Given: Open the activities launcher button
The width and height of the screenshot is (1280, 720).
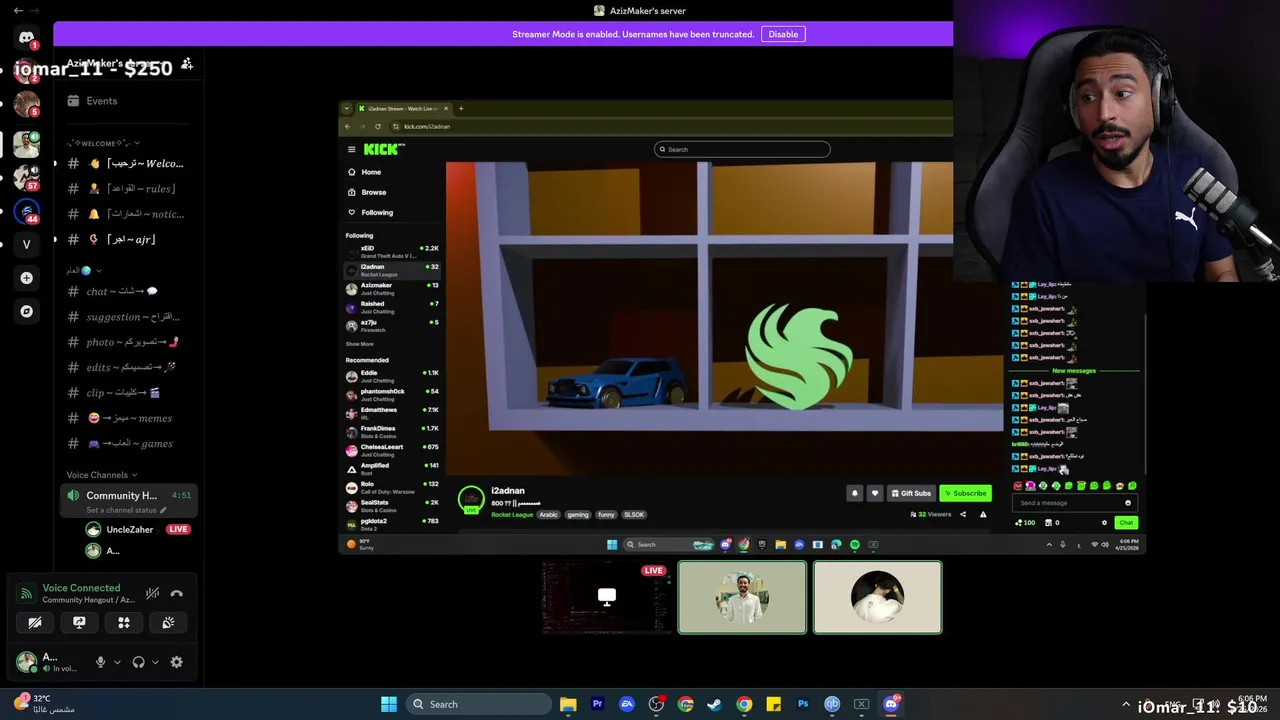Looking at the screenshot, I should 124,622.
